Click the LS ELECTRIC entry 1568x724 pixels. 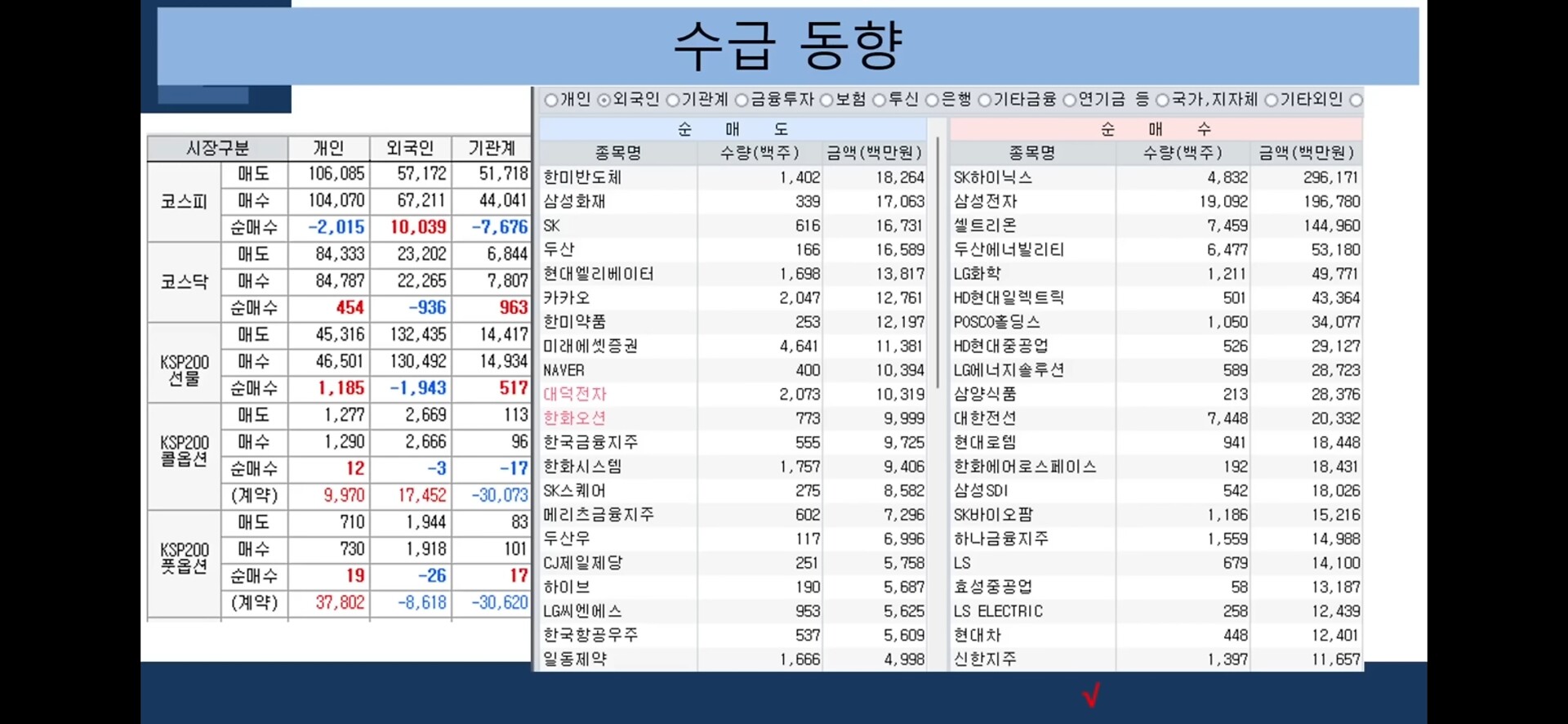click(x=998, y=611)
